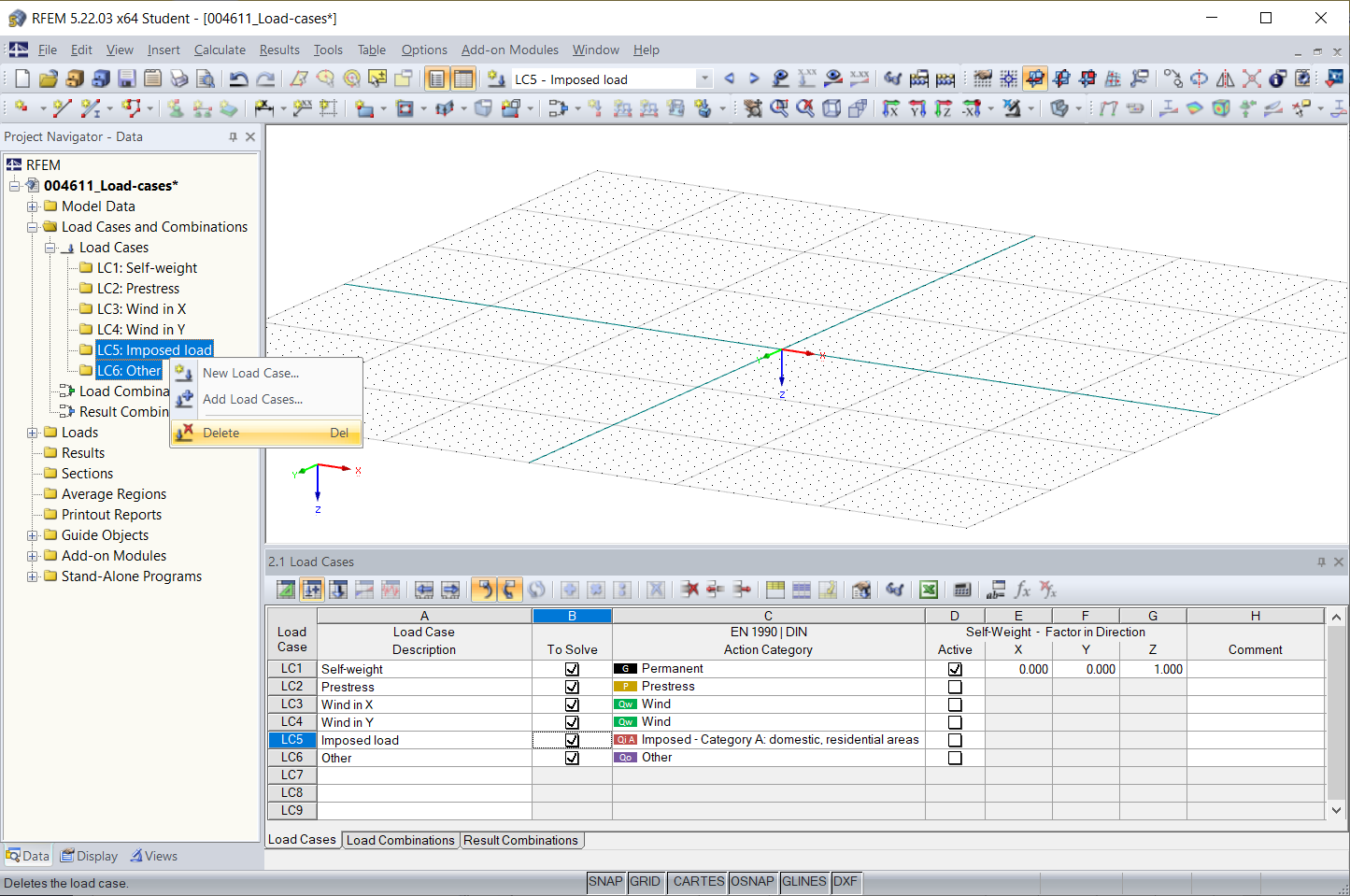Click the Imposed category color swatch in LC5
The height and width of the screenshot is (896, 1350).
click(x=626, y=740)
